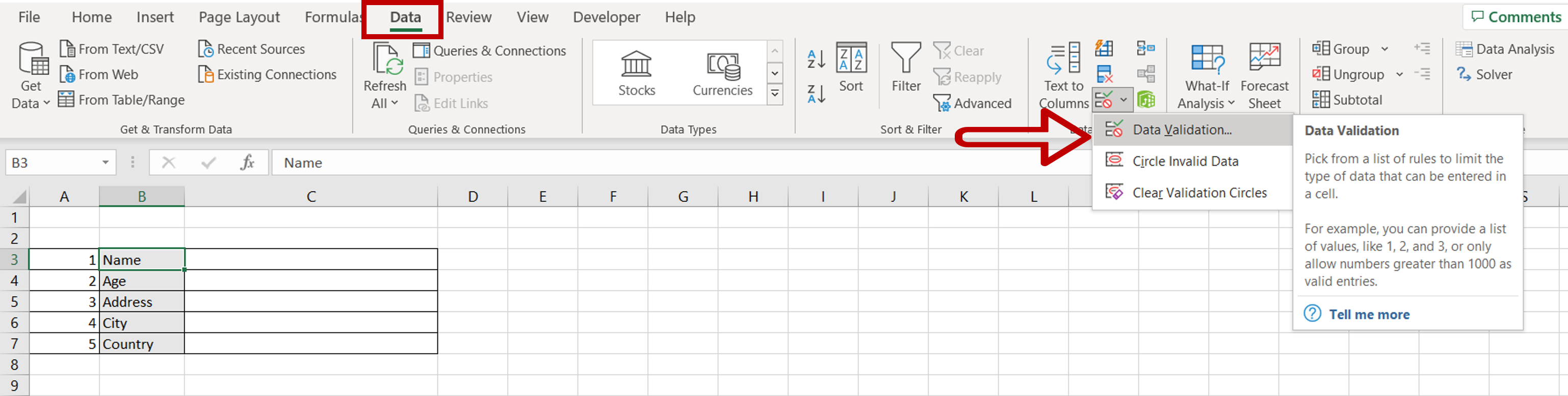Open What-If Analysis dropdown
This screenshot has width=1568, height=396.
[1207, 76]
